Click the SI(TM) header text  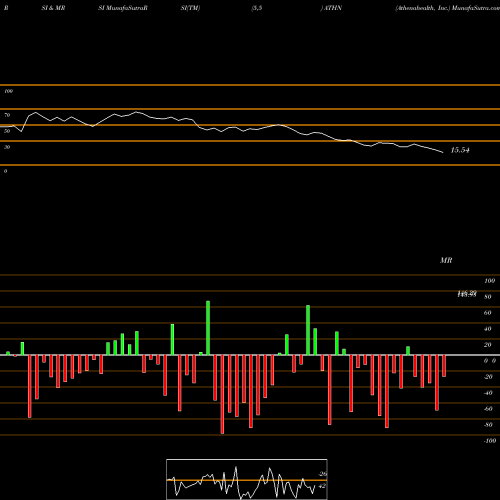190,8
